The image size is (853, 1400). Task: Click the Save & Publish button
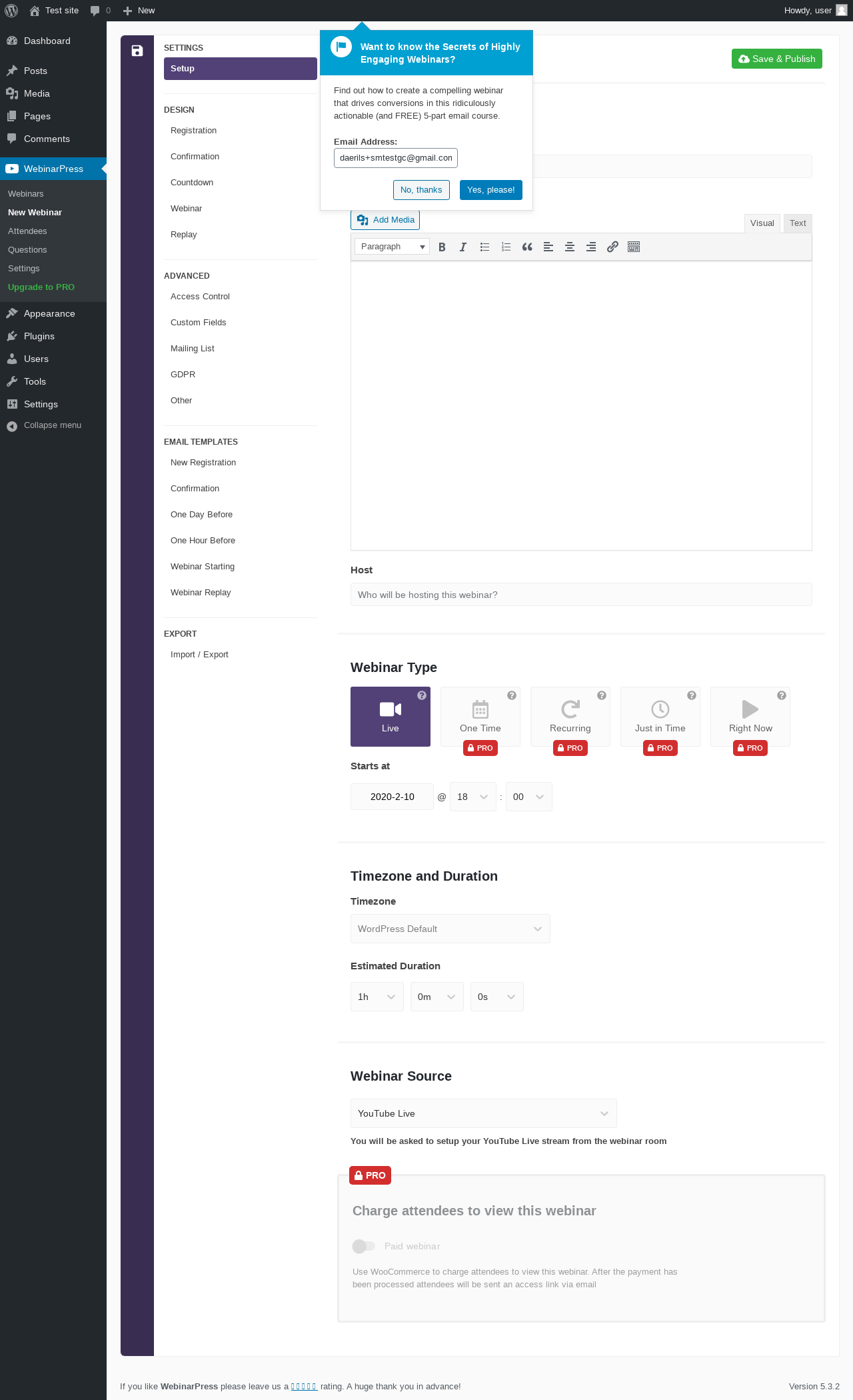click(777, 59)
